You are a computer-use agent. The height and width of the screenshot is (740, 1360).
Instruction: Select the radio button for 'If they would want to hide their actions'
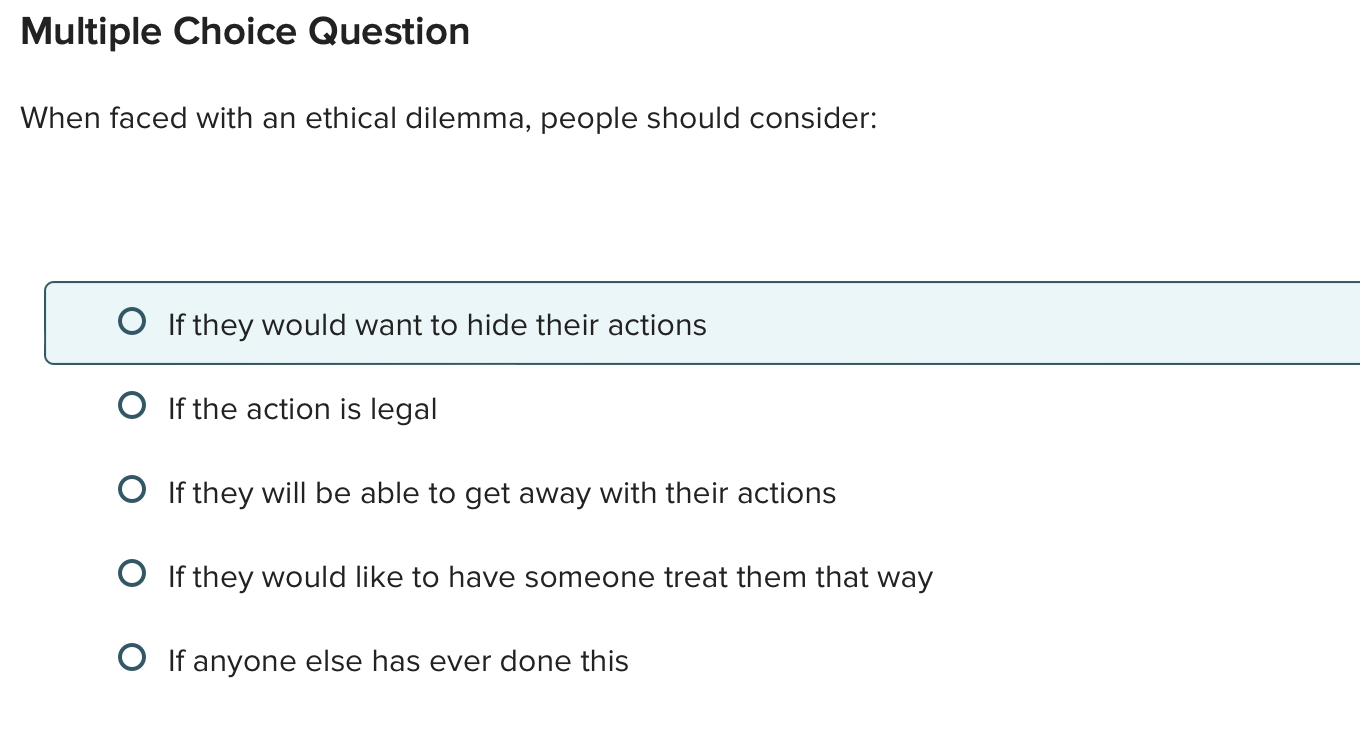pos(131,322)
